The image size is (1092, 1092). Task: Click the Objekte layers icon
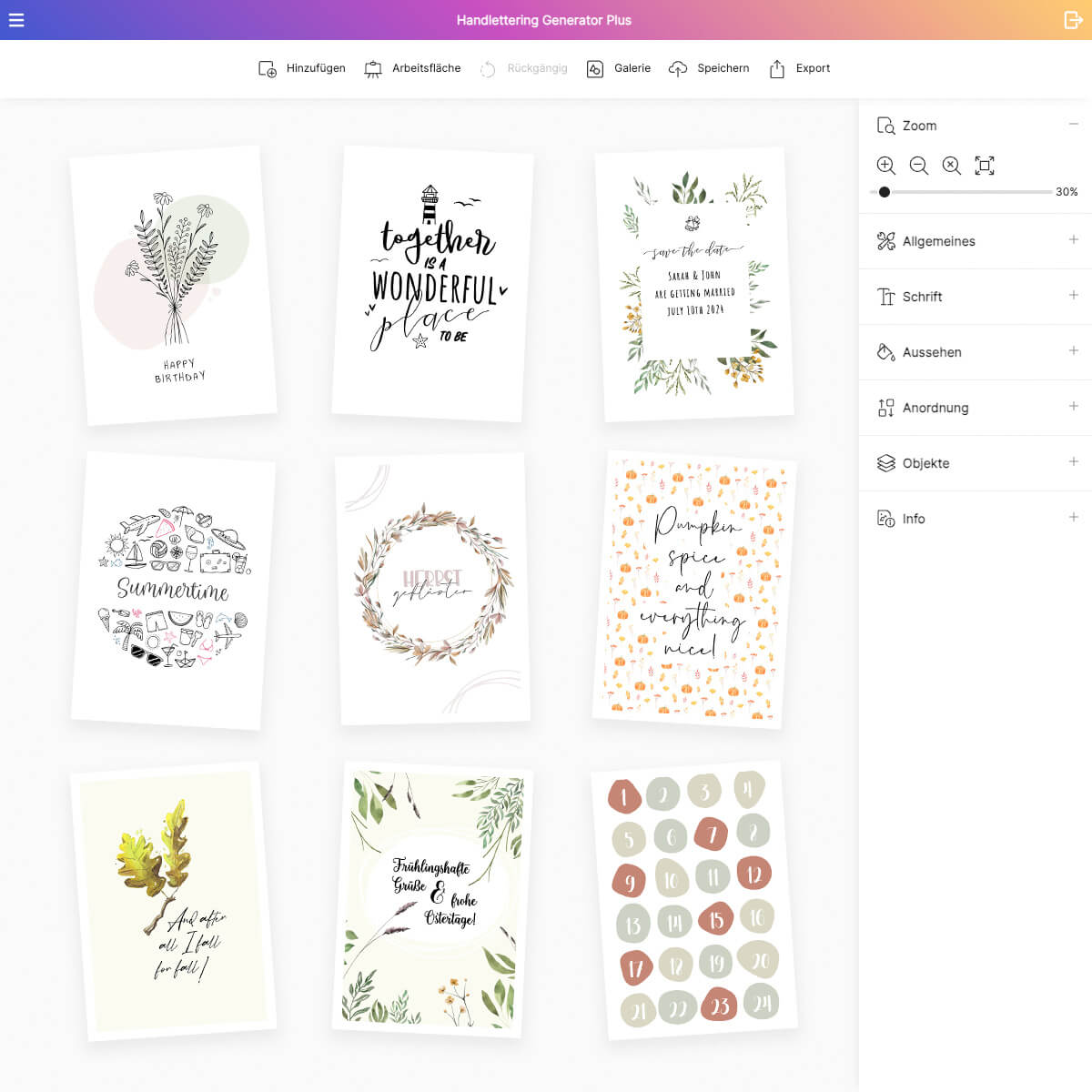point(885,463)
